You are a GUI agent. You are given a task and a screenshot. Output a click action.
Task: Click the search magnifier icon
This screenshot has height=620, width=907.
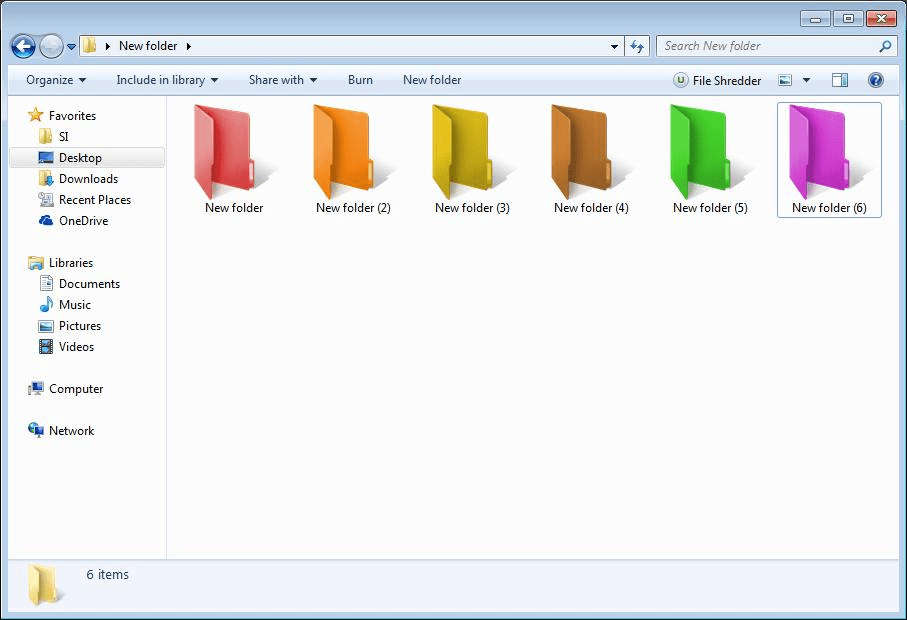coord(885,46)
